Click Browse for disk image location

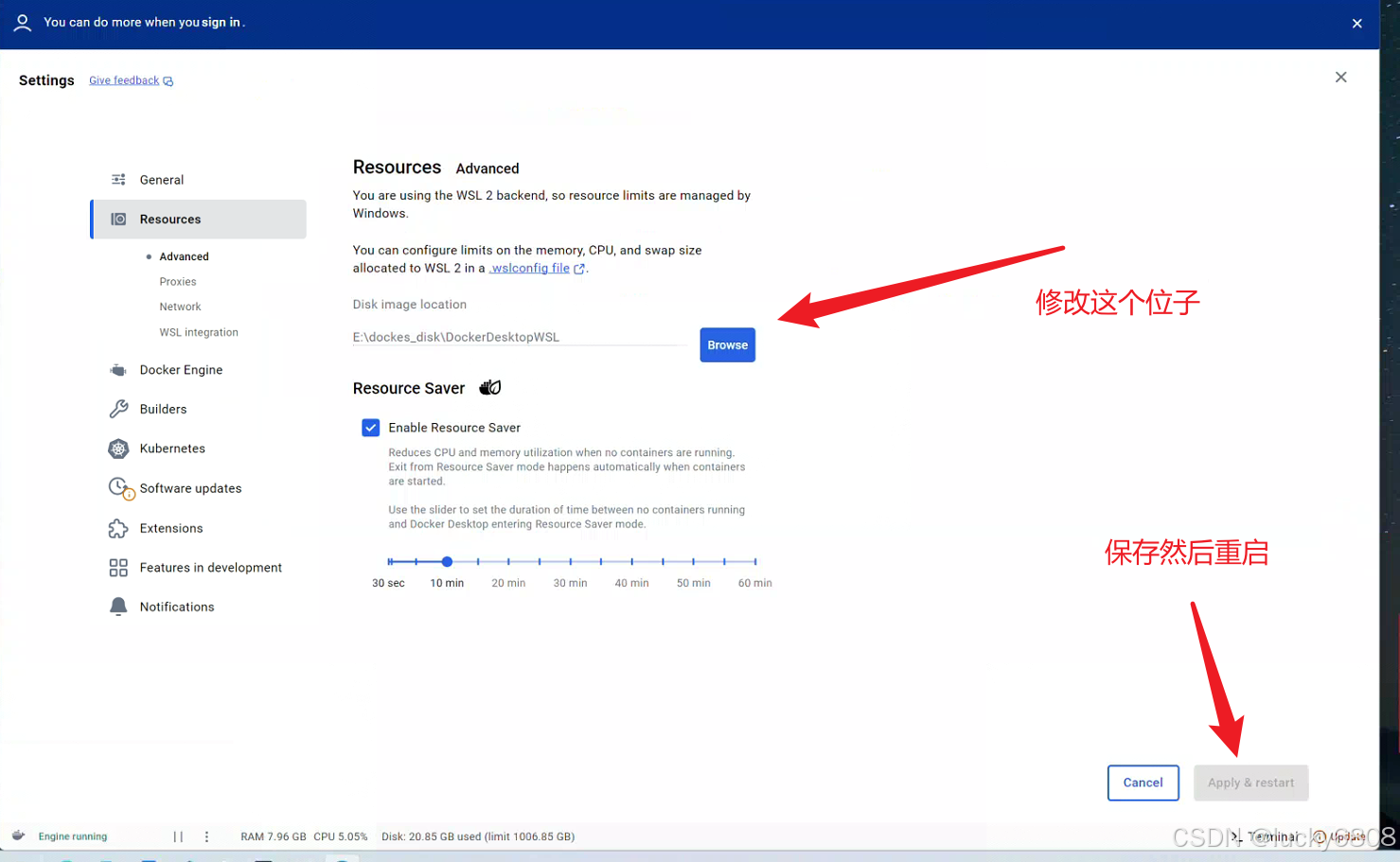pyautogui.click(x=728, y=344)
